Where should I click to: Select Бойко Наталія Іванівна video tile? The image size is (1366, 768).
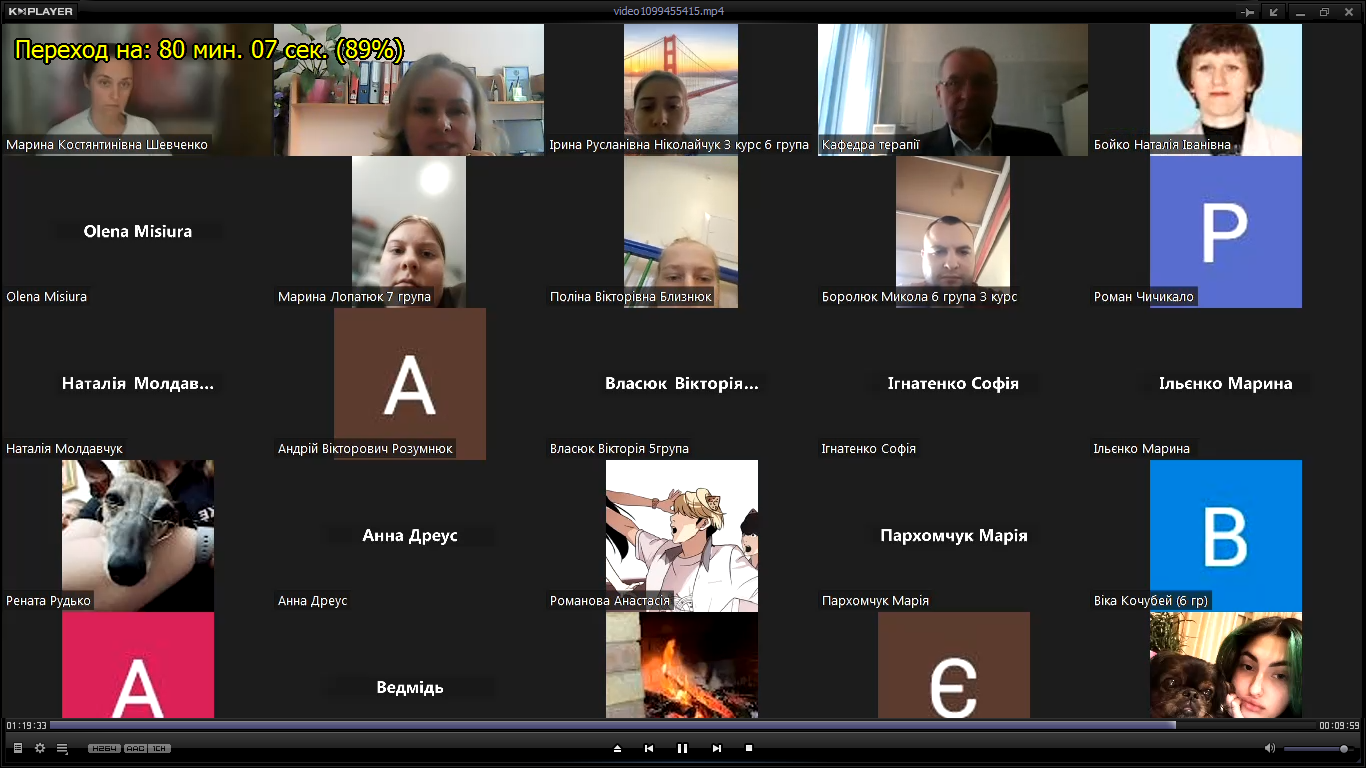click(x=1226, y=90)
